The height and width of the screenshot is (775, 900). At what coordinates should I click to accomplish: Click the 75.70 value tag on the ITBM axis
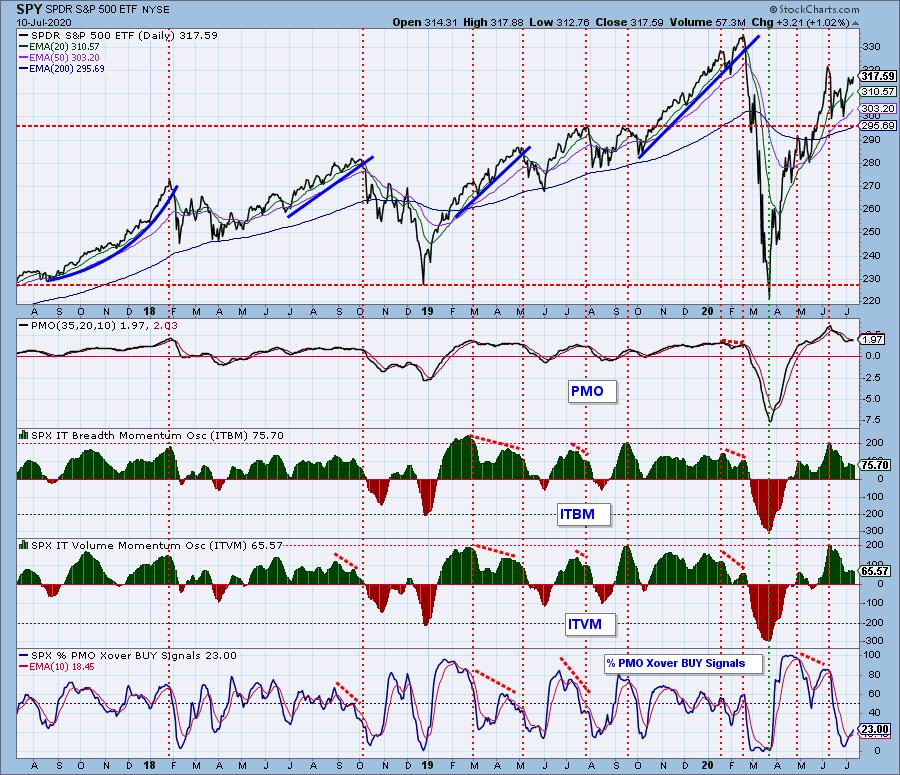click(x=875, y=465)
